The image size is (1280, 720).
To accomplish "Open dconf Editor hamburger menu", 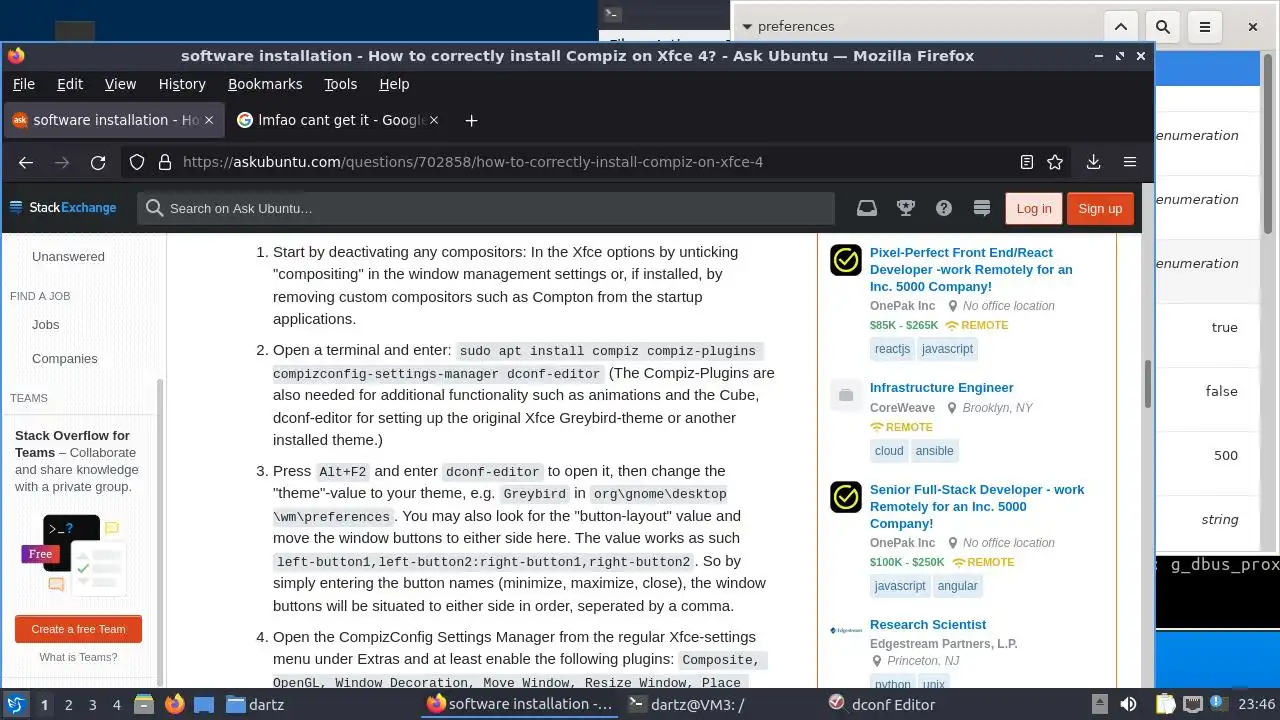I will pyautogui.click(x=1205, y=27).
